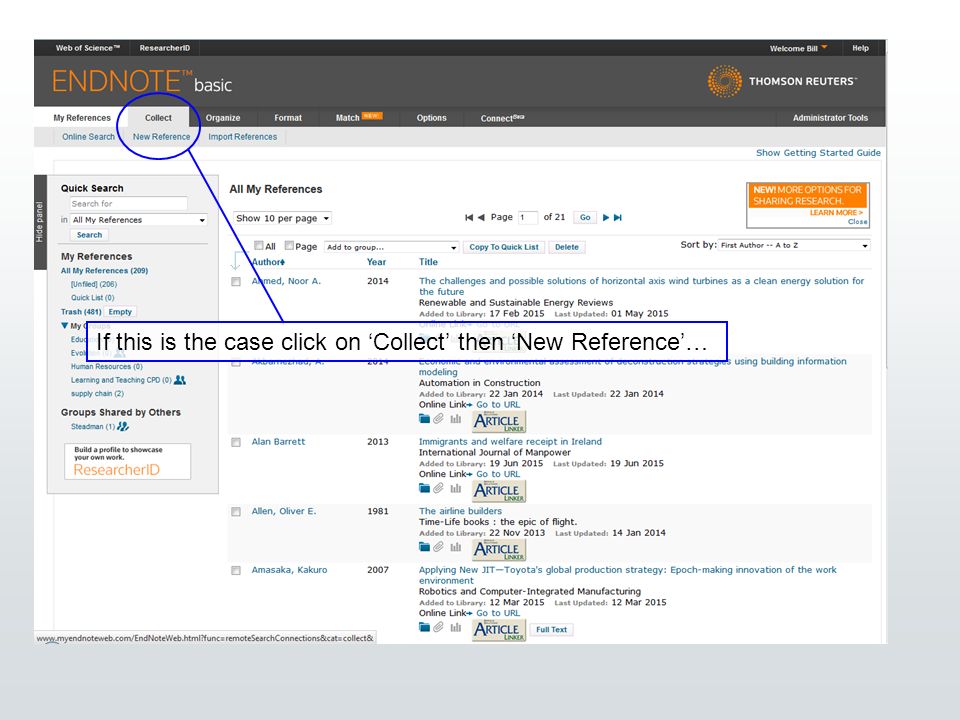Open the folder icon in Alan Barrett row
960x720 pixels.
424,488
